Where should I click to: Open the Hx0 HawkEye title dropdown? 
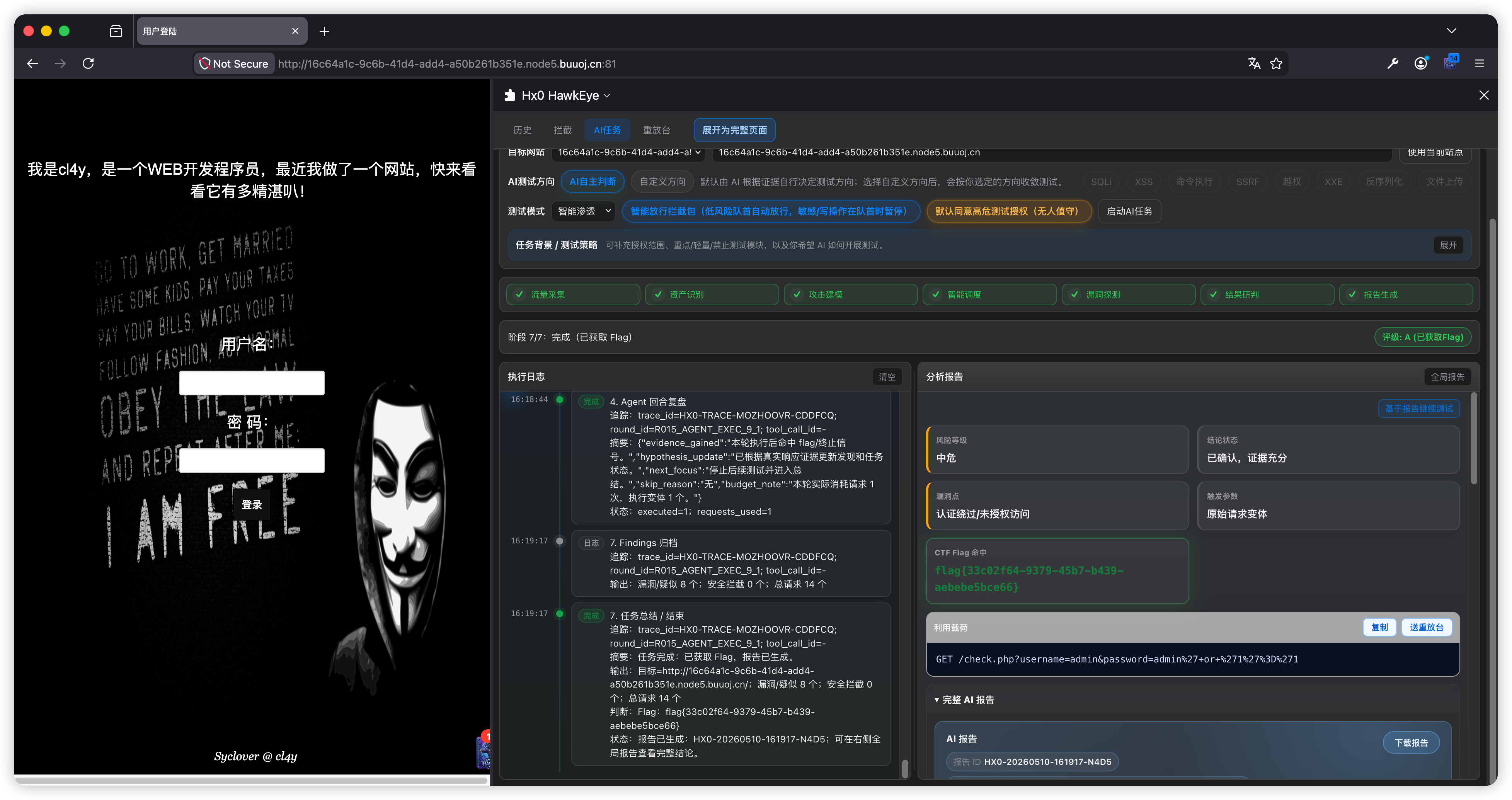click(607, 96)
